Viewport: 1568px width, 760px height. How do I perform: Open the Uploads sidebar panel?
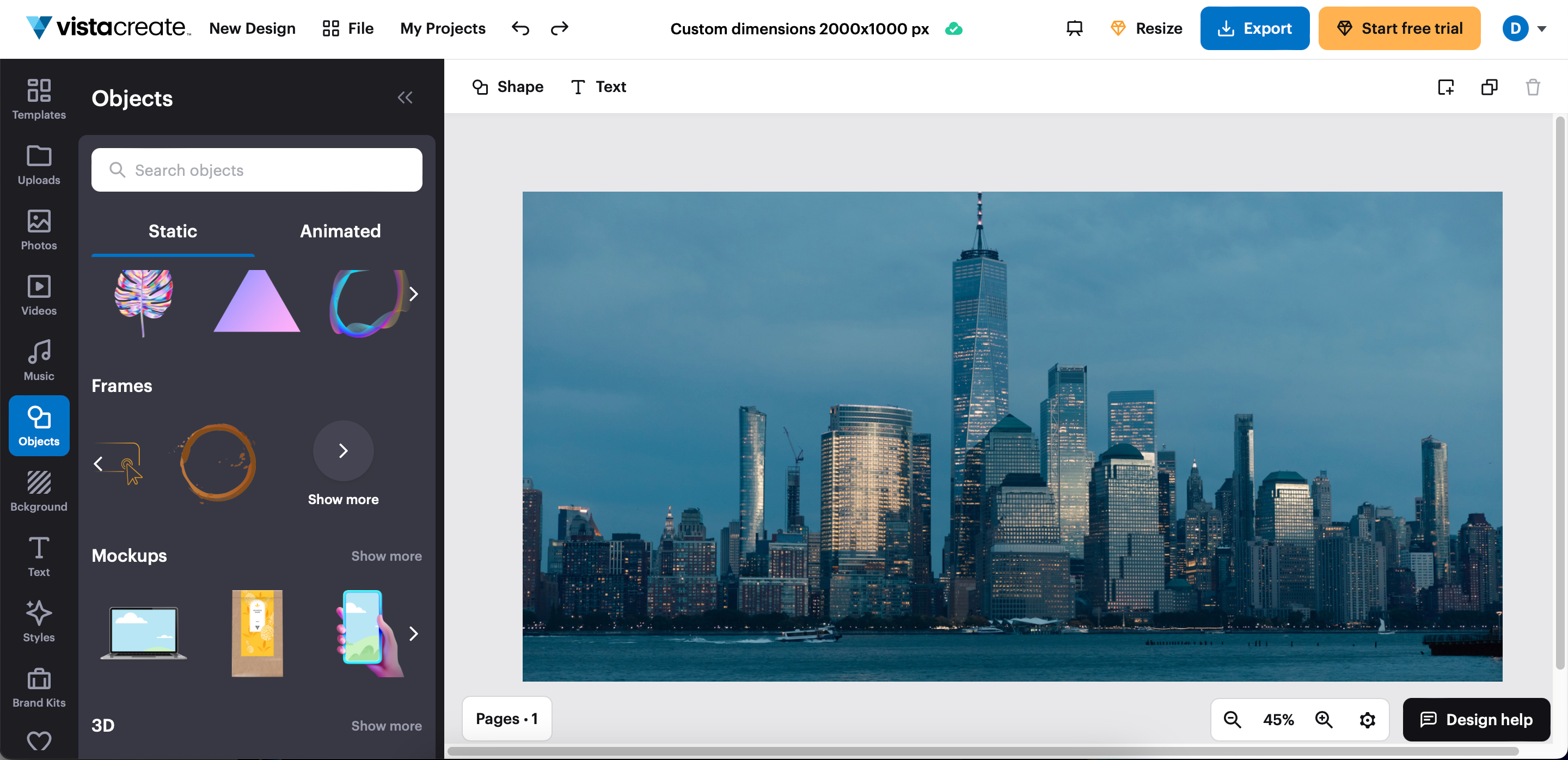point(39,164)
